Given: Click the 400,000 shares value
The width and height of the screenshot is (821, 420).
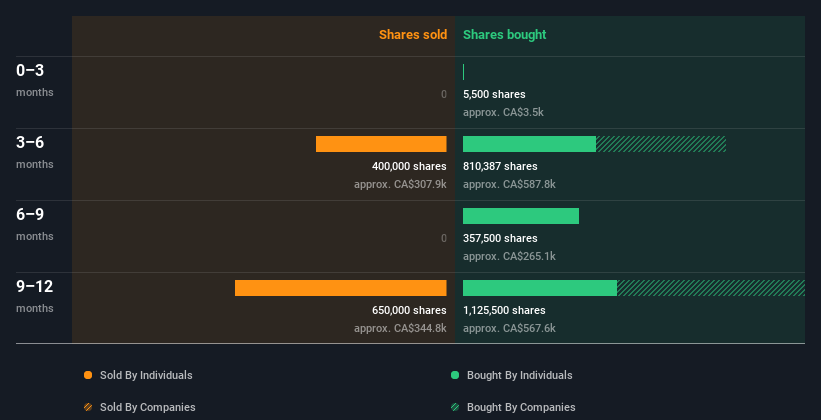Looking at the screenshot, I should tap(409, 166).
